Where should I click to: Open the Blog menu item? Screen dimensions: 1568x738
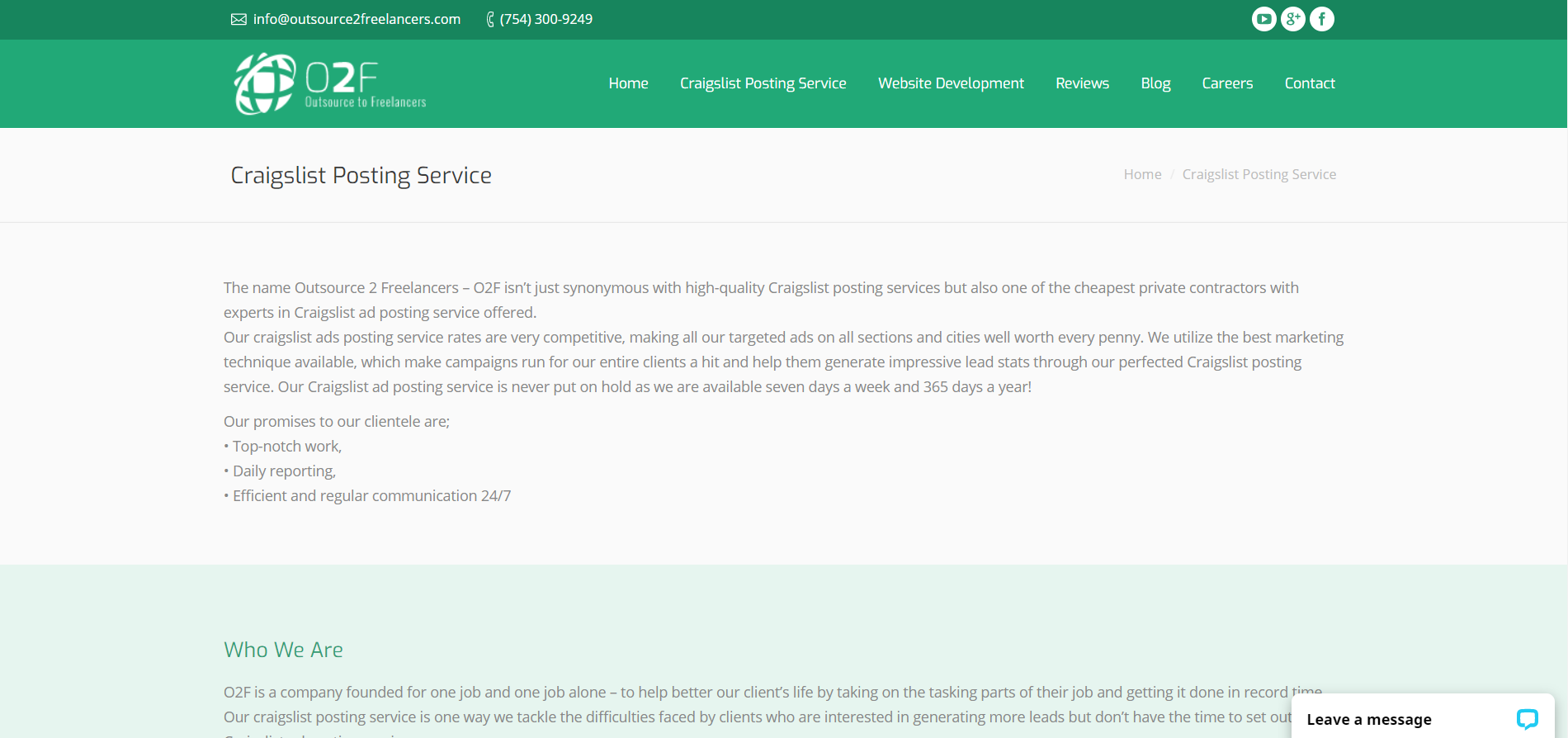(x=1155, y=83)
